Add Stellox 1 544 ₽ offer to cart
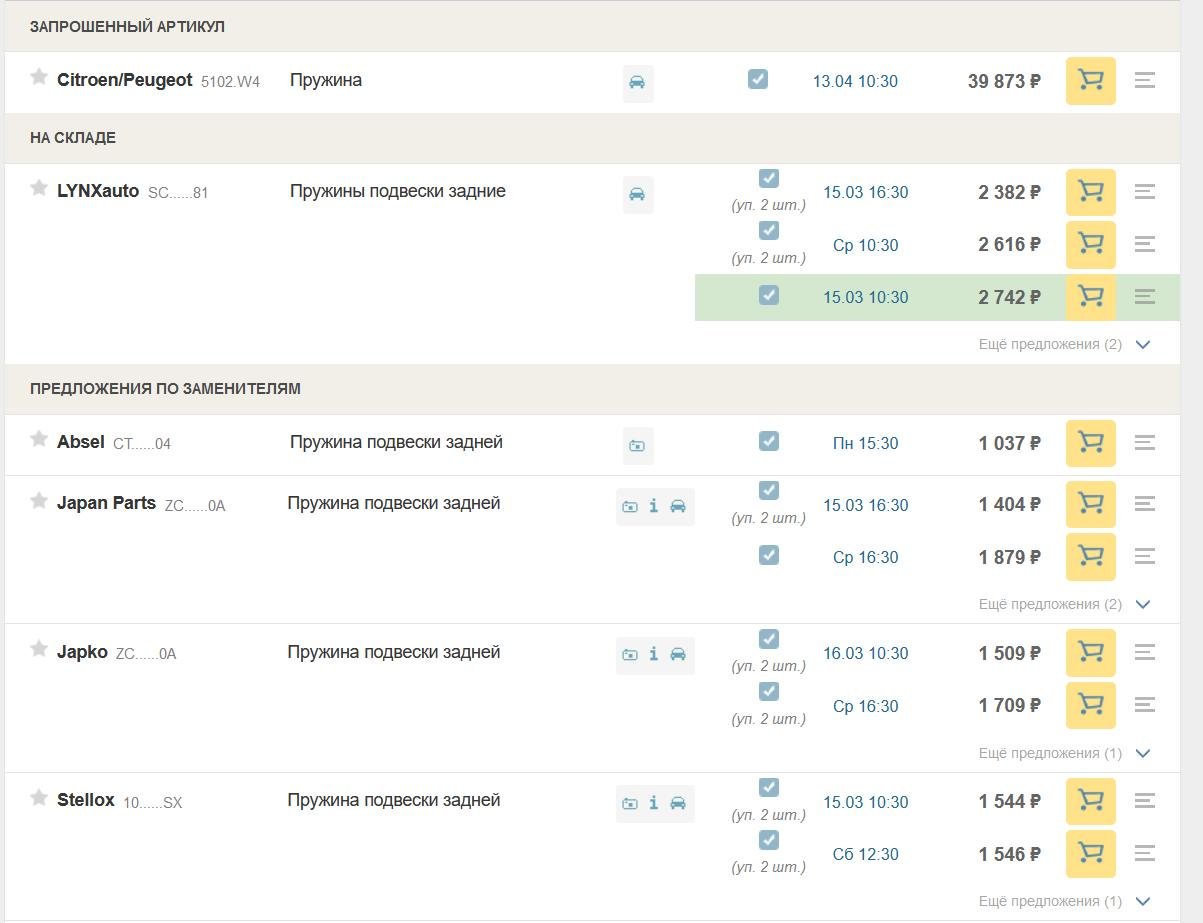 pyautogui.click(x=1091, y=801)
